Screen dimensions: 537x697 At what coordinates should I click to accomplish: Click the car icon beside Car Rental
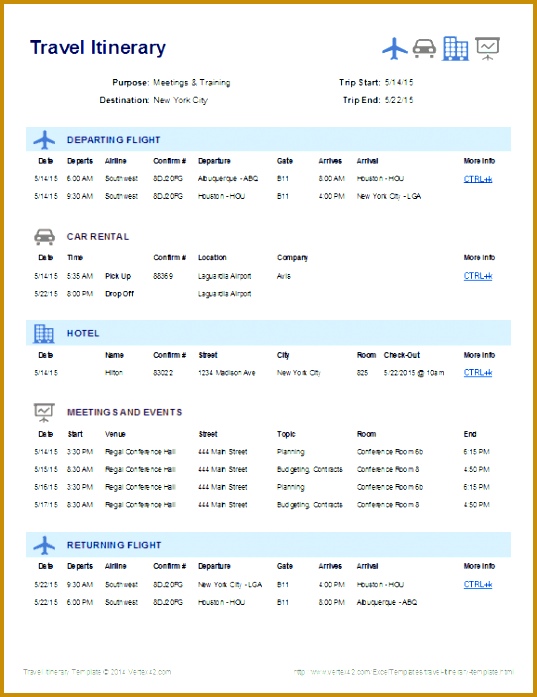tap(44, 237)
